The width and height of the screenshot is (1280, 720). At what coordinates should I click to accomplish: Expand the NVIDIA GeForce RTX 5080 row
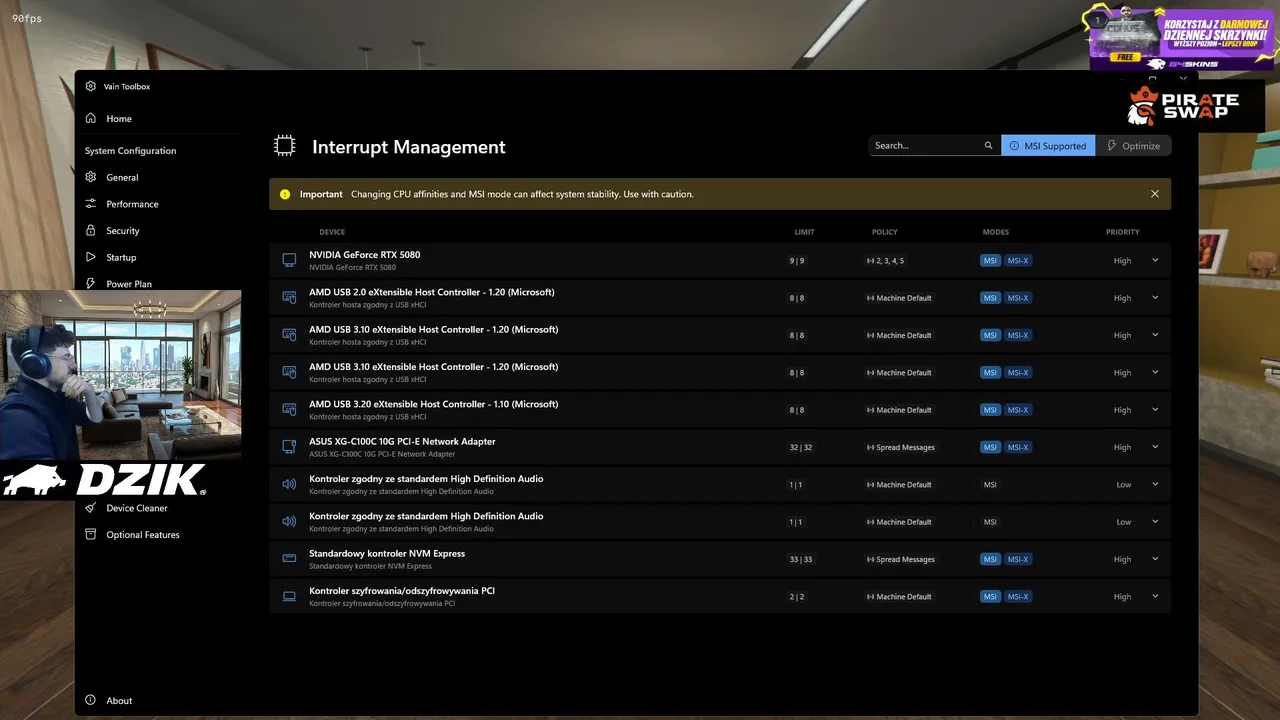(x=1155, y=260)
